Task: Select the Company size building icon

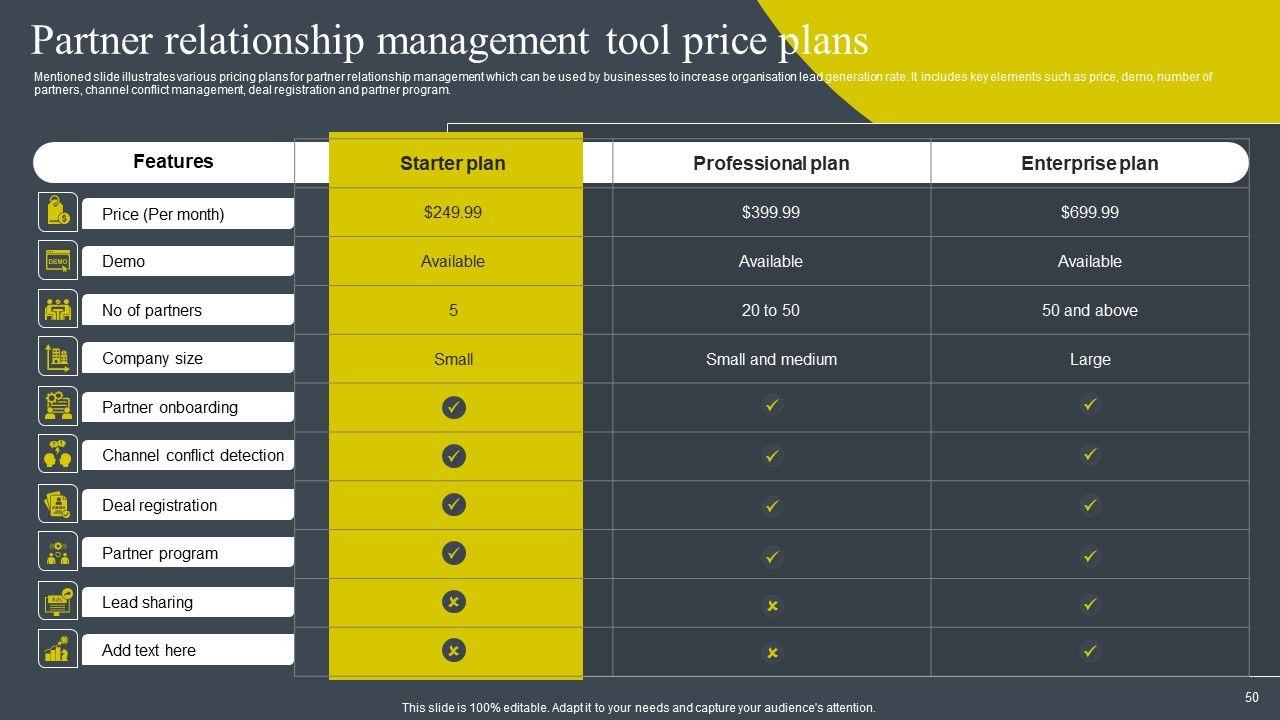Action: 57,357
